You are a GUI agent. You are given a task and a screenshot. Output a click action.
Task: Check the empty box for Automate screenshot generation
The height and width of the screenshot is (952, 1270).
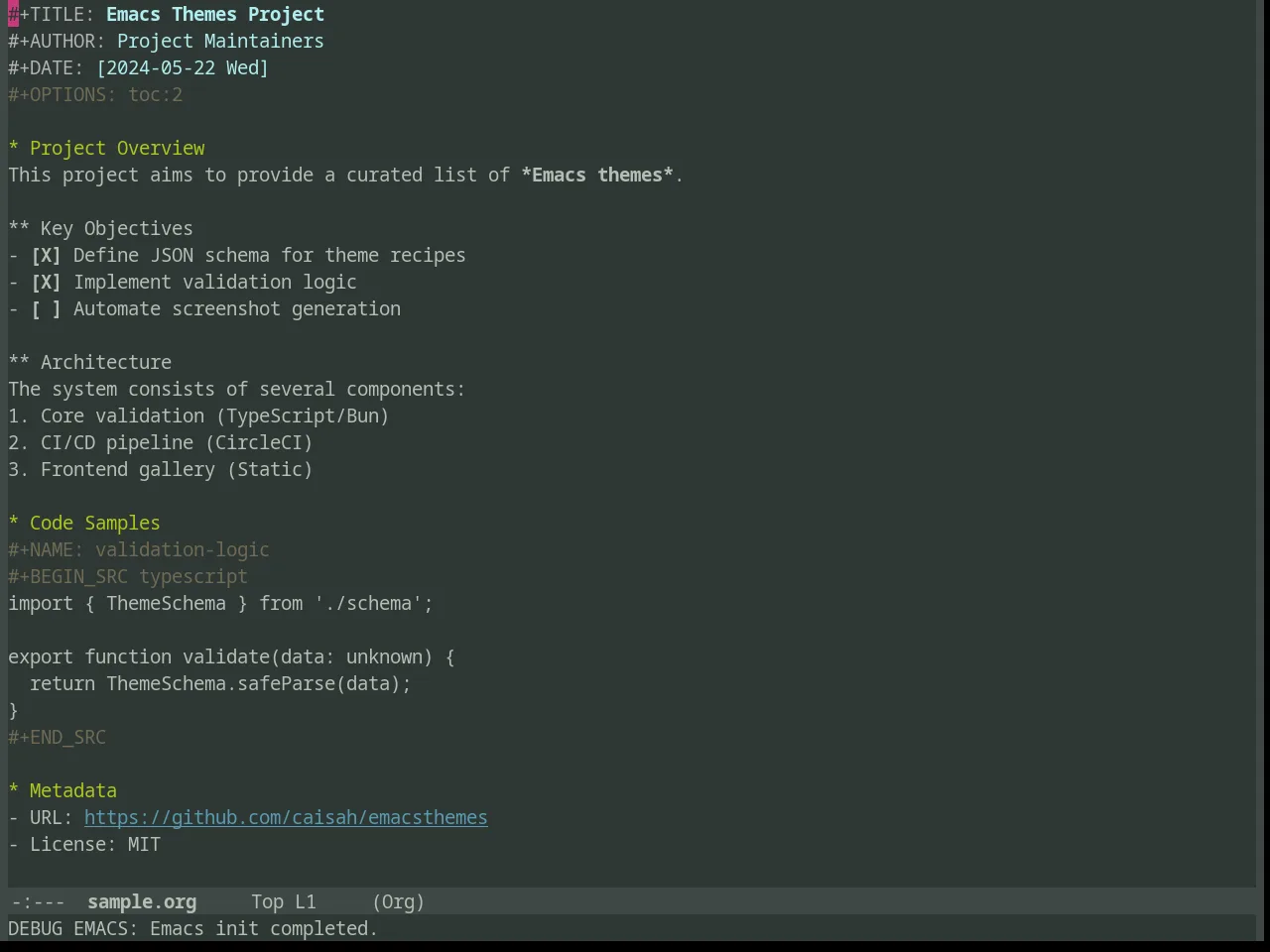[46, 309]
